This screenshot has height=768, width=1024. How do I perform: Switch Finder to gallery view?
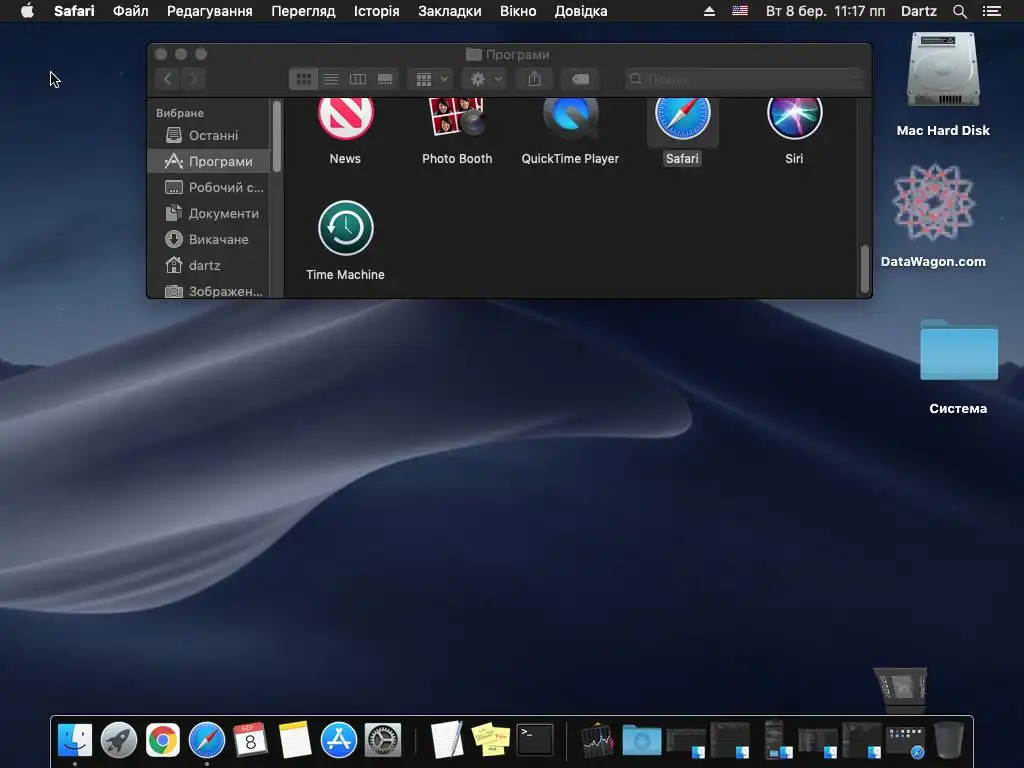tap(385, 79)
